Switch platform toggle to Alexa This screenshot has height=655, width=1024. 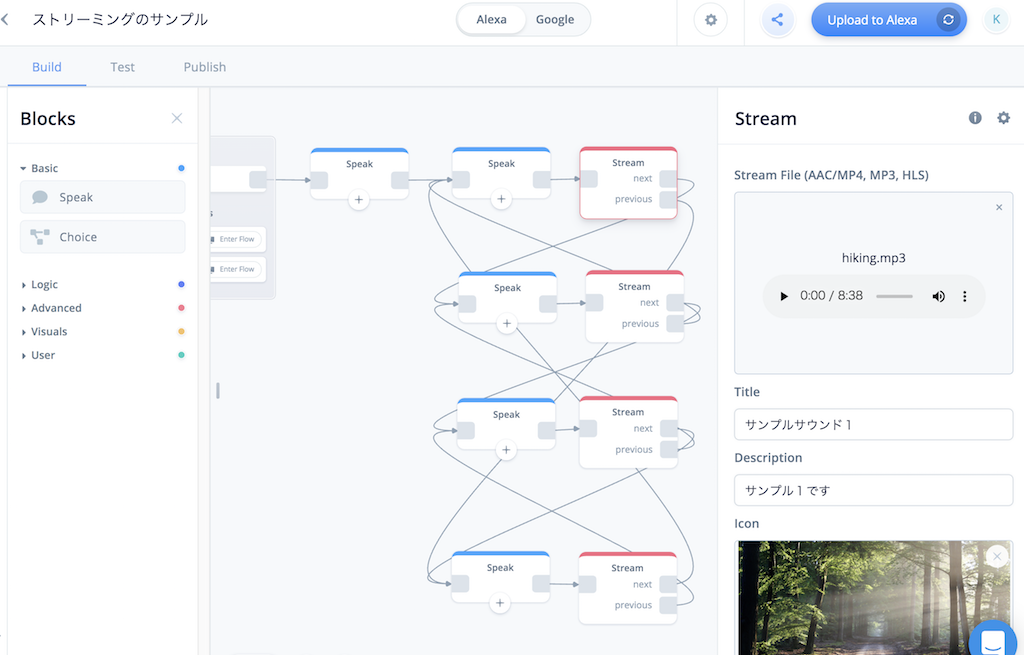tap(491, 20)
